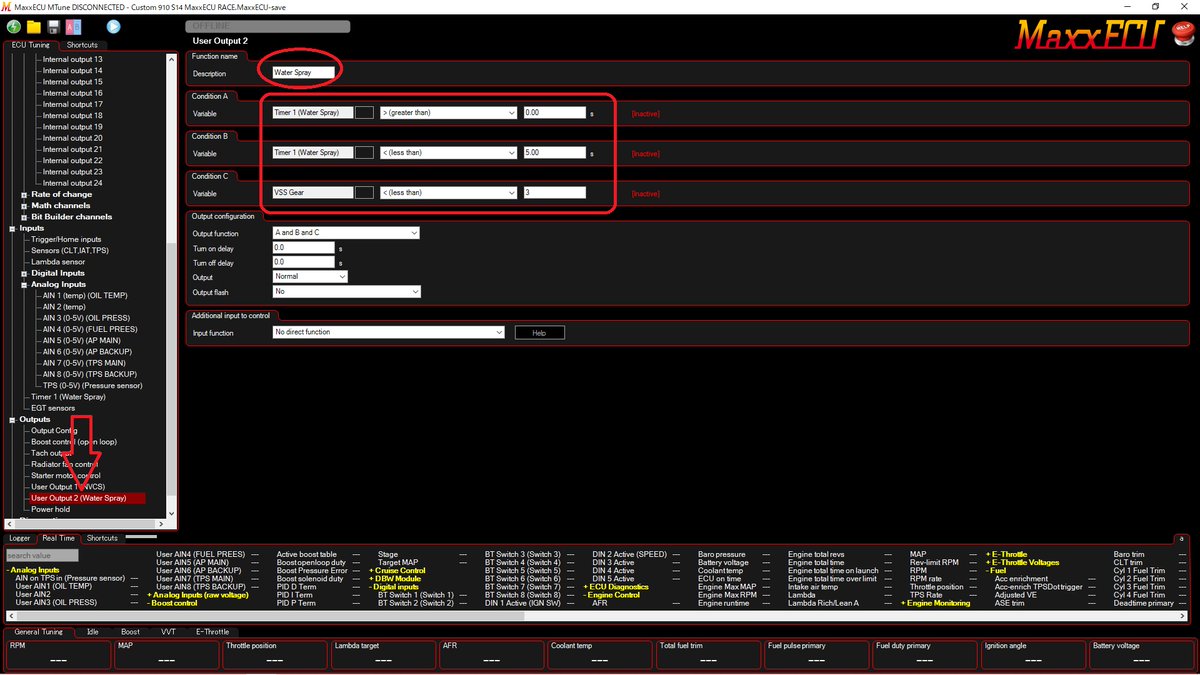This screenshot has height=675, width=1200.
Task: Expand the Cruise Control real-time group
Action: [x=397, y=570]
